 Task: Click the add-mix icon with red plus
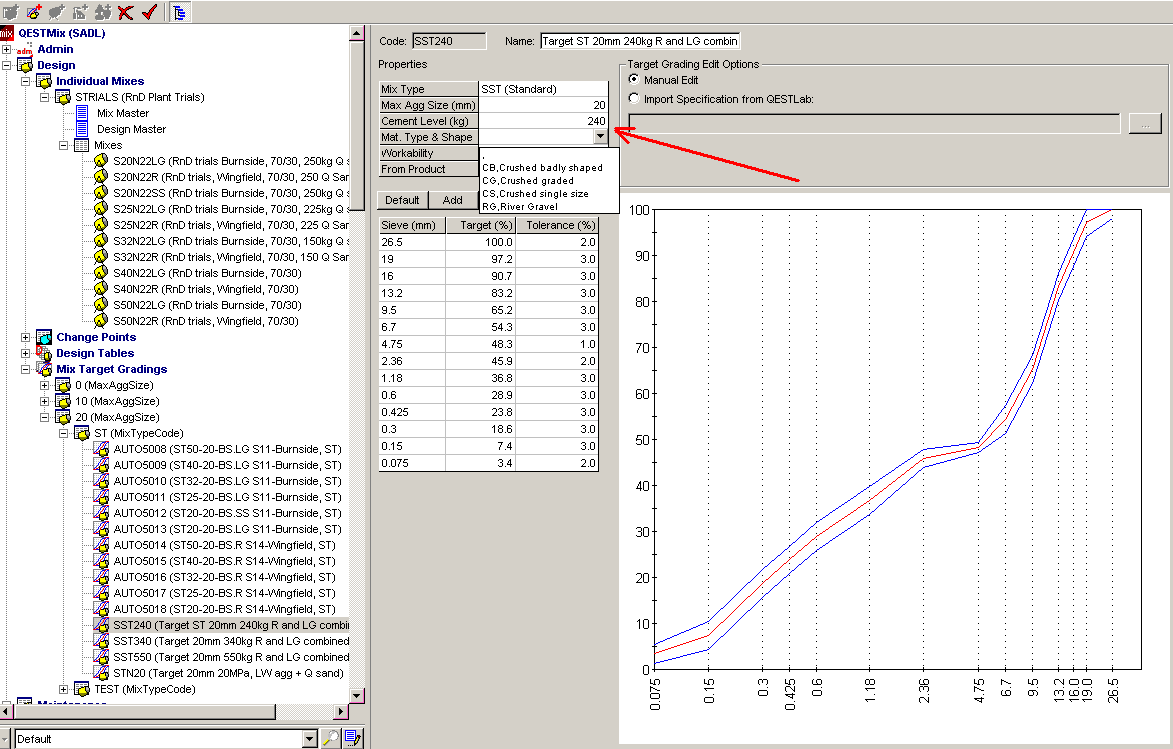[34, 12]
